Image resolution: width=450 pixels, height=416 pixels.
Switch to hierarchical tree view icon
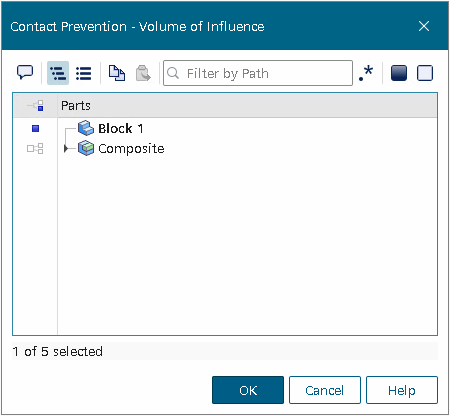click(58, 73)
